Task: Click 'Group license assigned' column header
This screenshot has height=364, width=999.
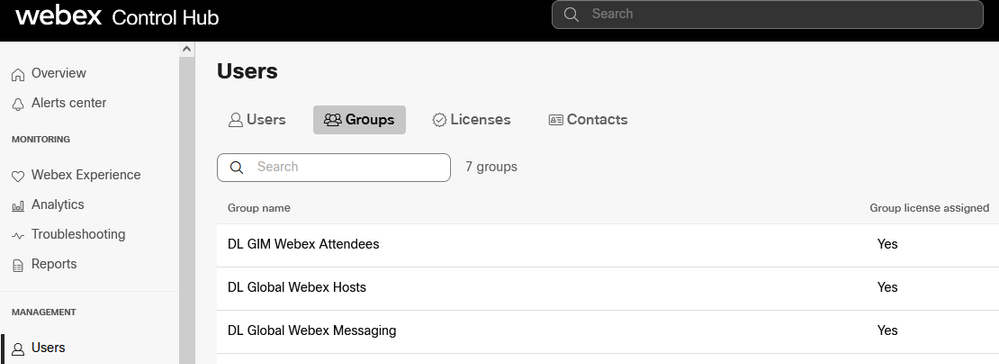Action: (930, 208)
